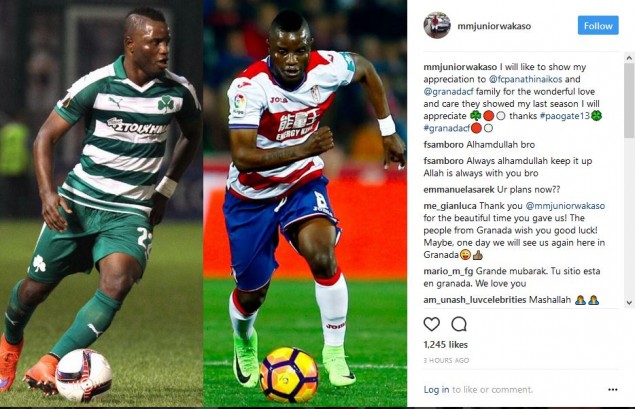Viewport: 635px width, 409px height.
Task: Open the three-dots more options menu
Action: [613, 390]
